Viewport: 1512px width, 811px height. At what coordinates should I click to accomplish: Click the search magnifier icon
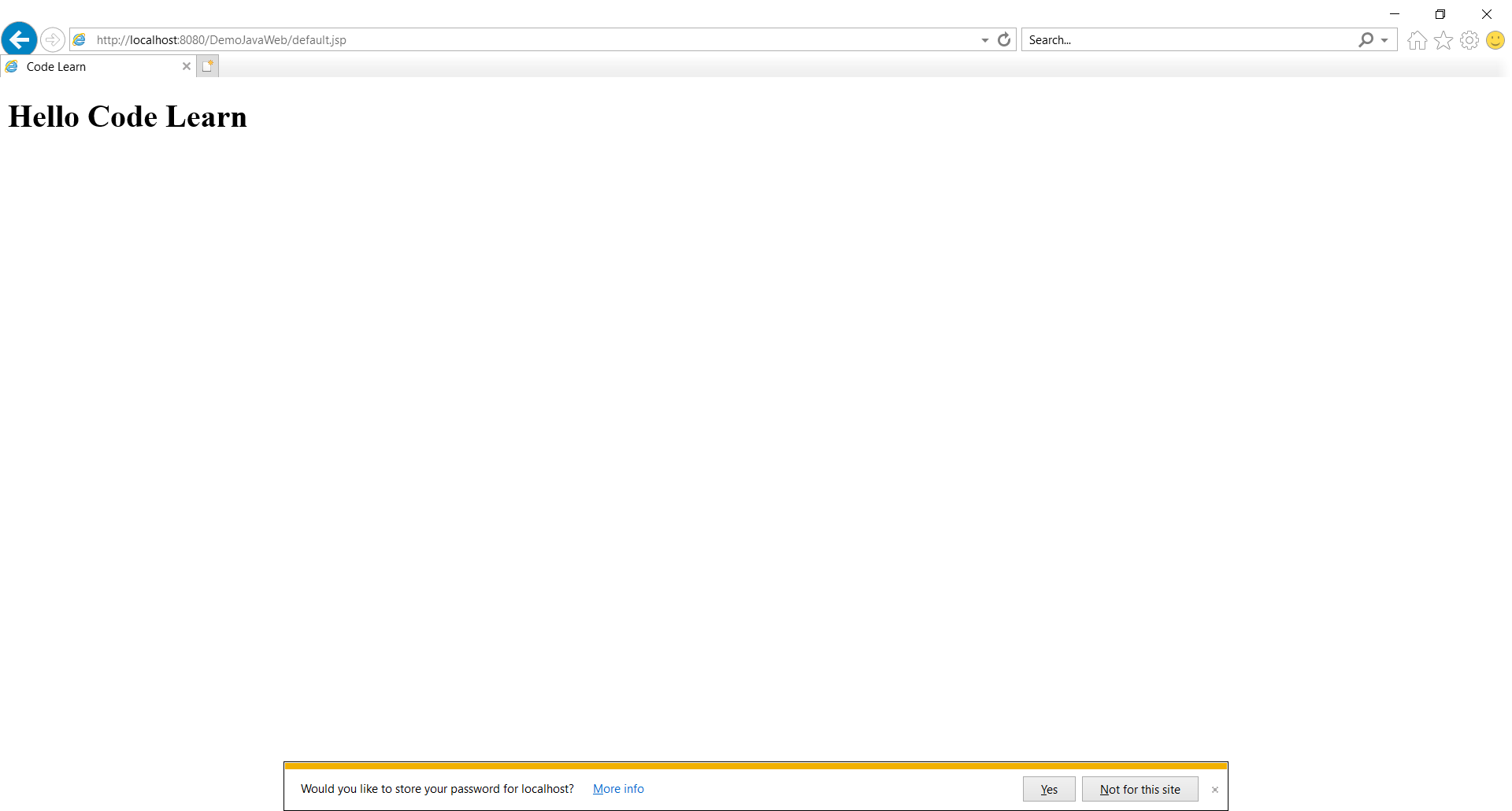point(1366,39)
